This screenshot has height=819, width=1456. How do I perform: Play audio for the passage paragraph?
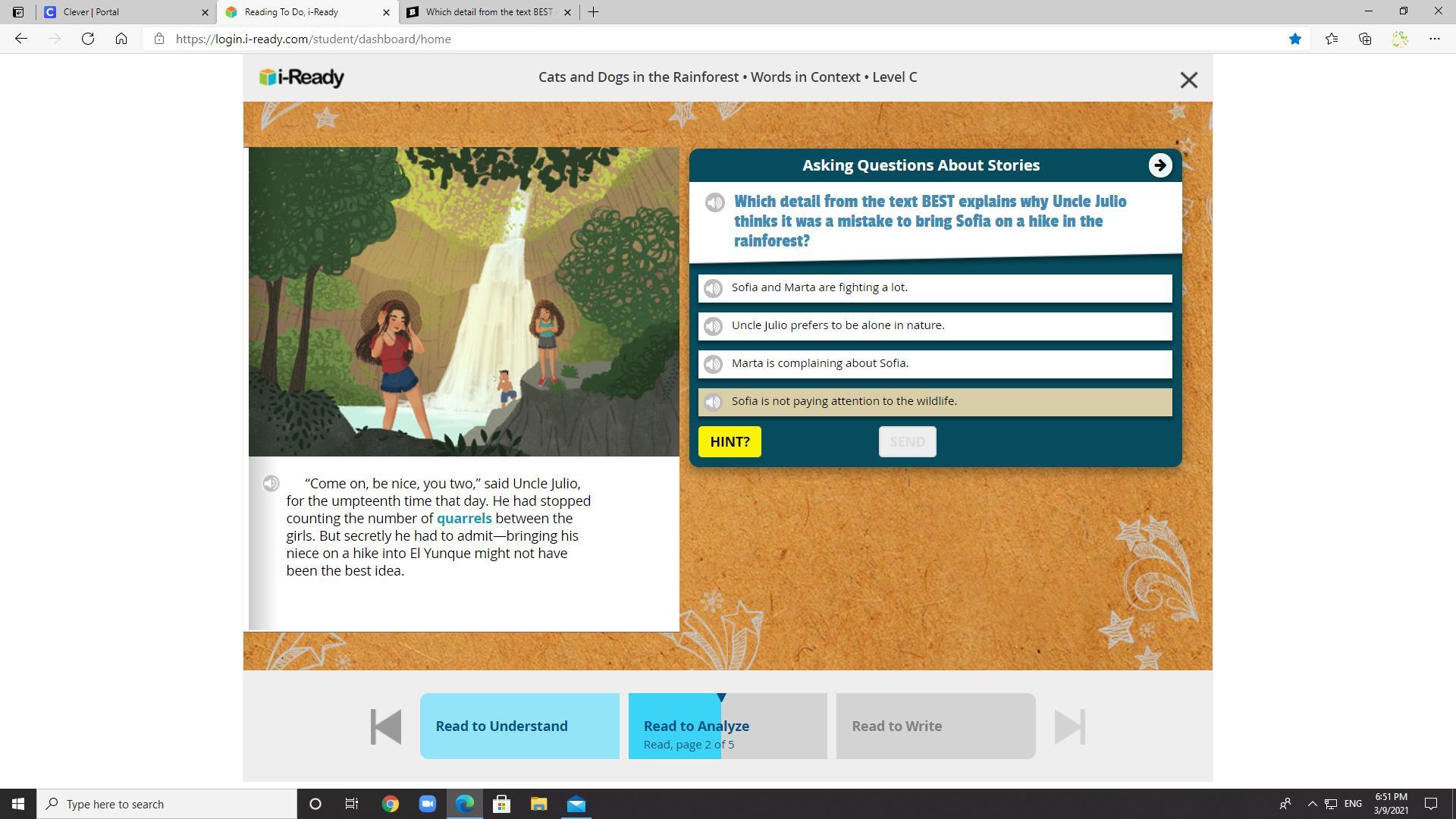click(271, 484)
